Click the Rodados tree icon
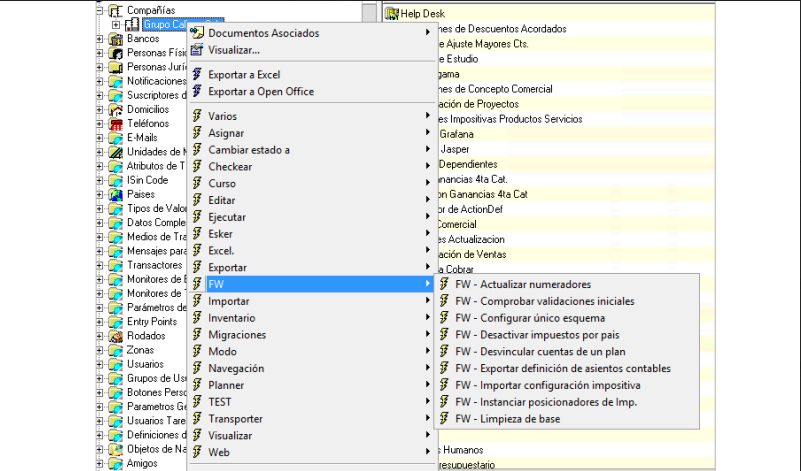 (x=116, y=336)
